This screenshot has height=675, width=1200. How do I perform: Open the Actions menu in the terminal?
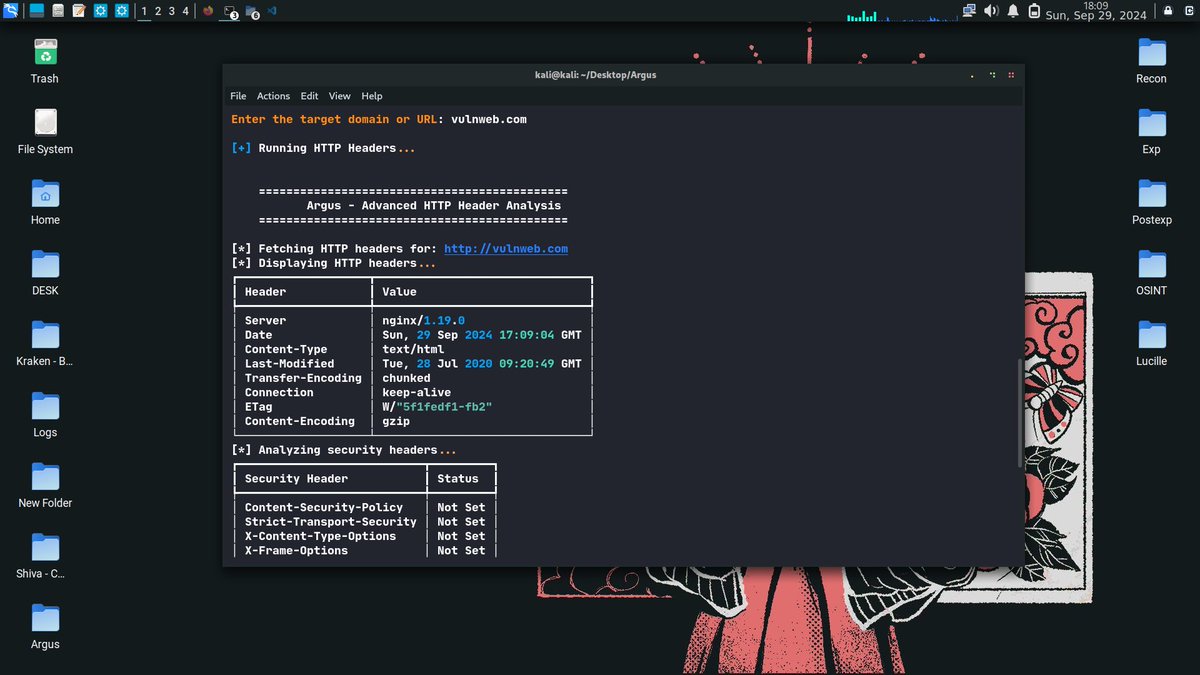click(273, 96)
